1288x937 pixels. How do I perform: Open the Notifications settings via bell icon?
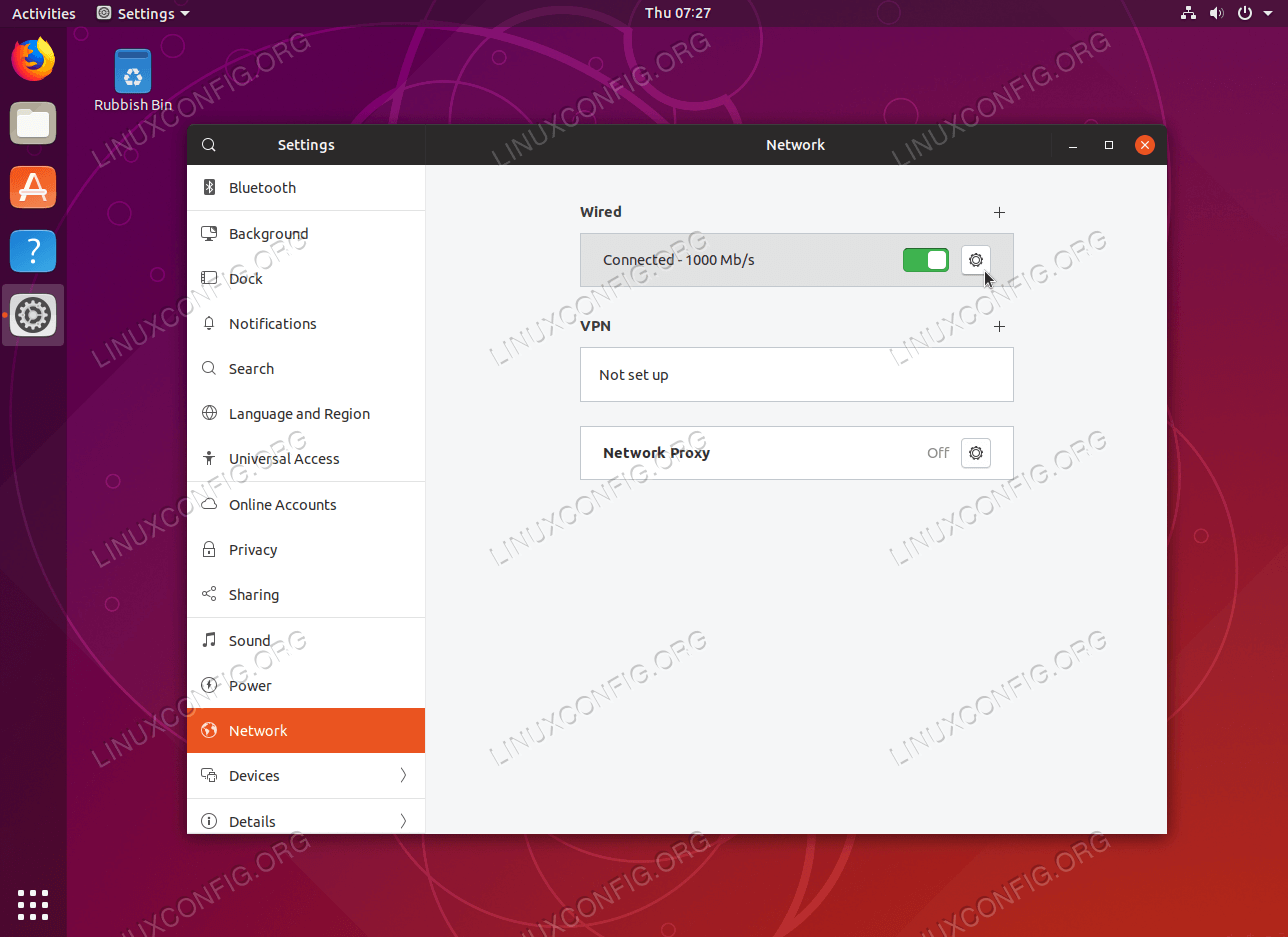click(x=209, y=323)
